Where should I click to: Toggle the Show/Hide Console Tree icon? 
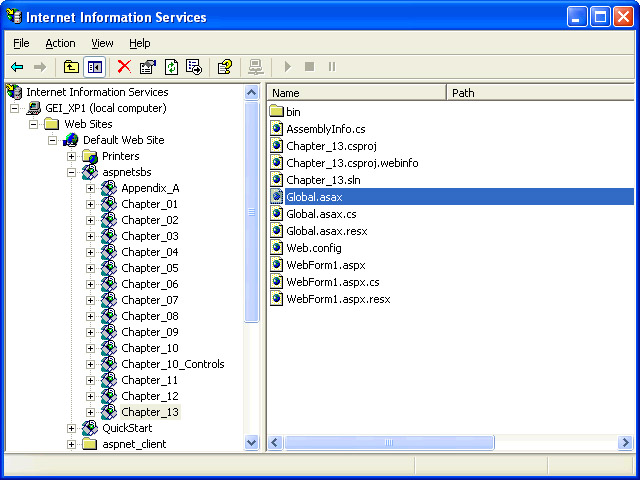pos(94,67)
